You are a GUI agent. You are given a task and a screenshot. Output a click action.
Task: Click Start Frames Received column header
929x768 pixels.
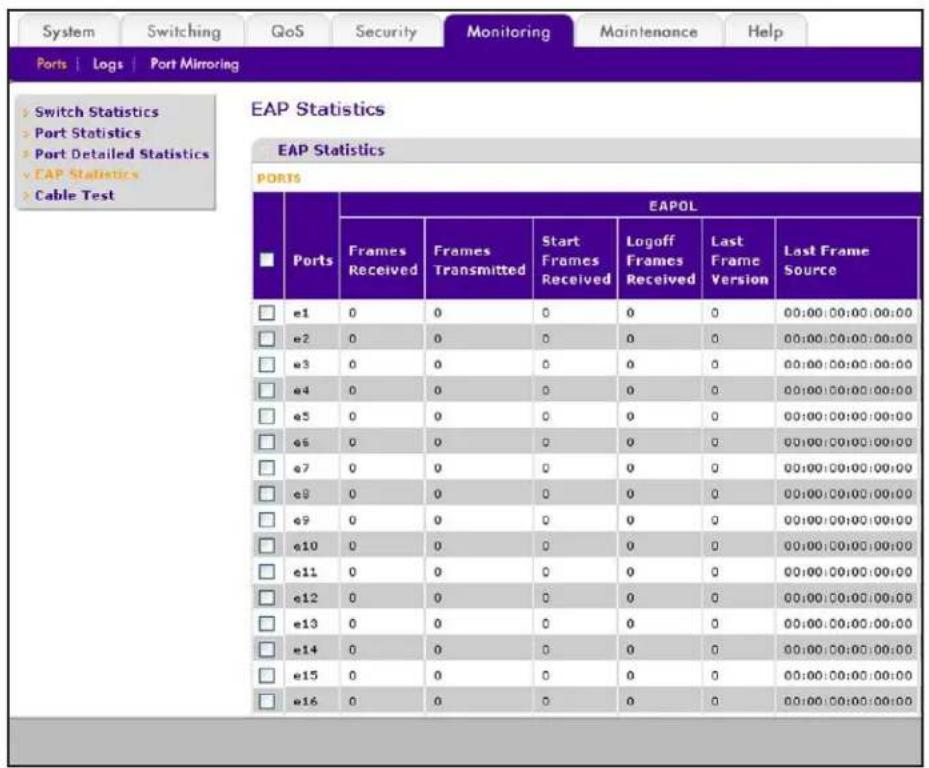pos(575,260)
